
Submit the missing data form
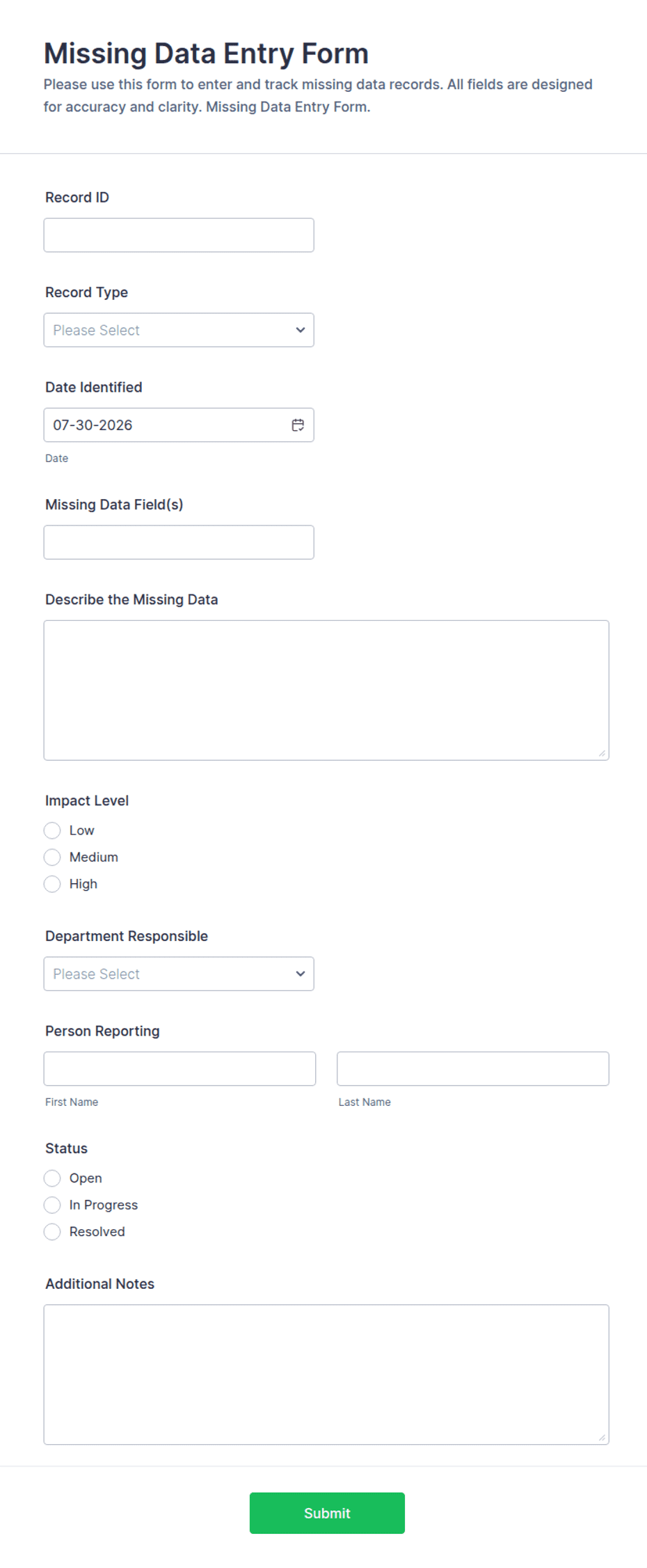tap(327, 1513)
